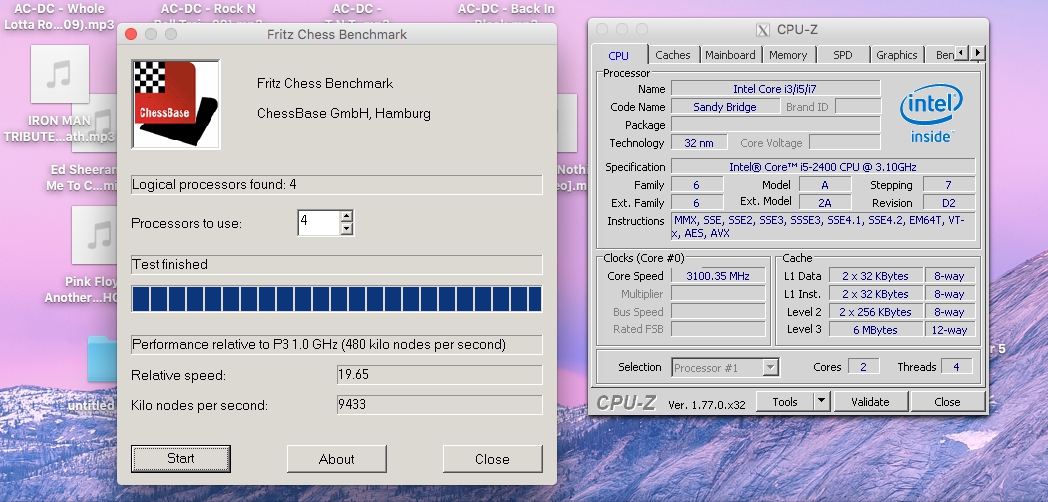Click the Processors to use input field

319,223
